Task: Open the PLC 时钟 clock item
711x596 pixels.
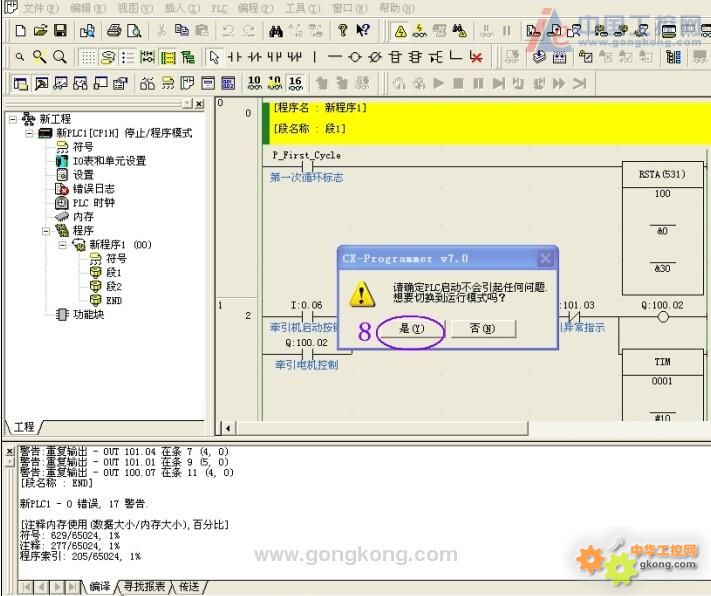Action: (x=93, y=202)
